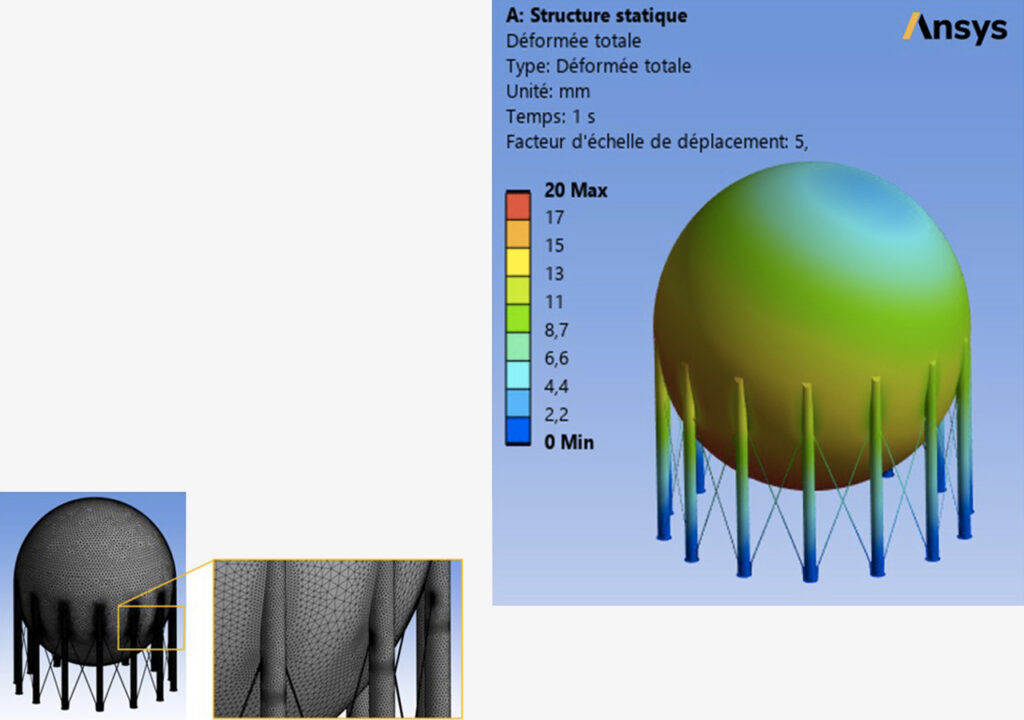
Task: Select the "Type: Déformée totale" text line
Action: (598, 66)
